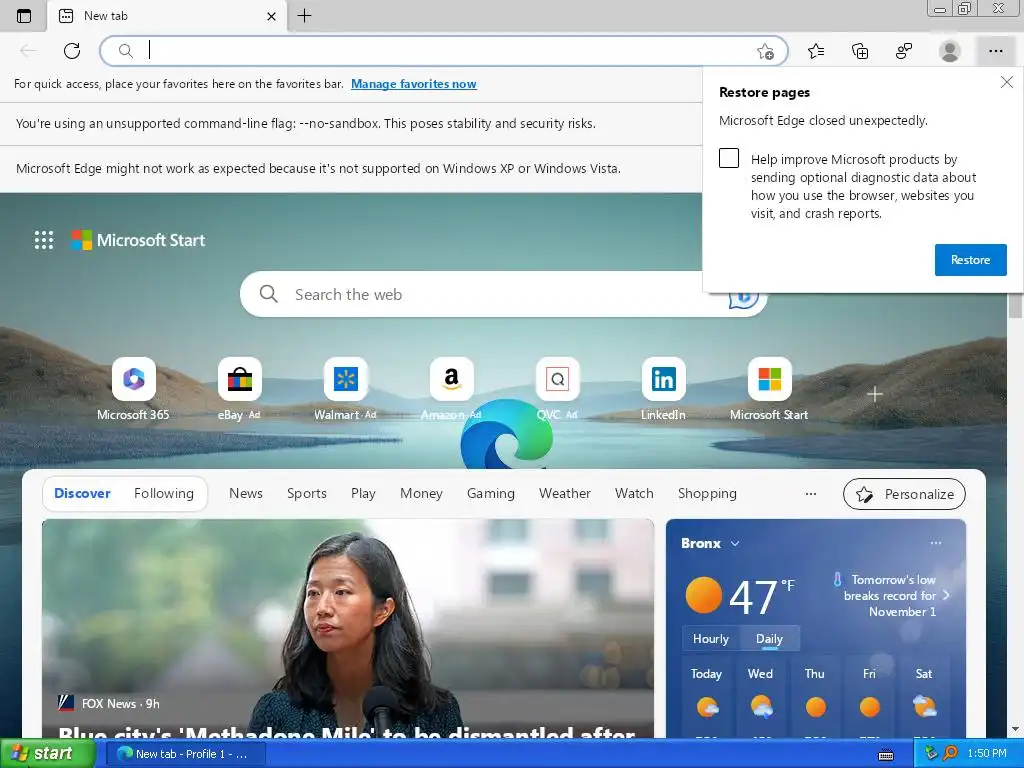
Task: Open the FOX News story thumbnail
Action: (x=348, y=628)
